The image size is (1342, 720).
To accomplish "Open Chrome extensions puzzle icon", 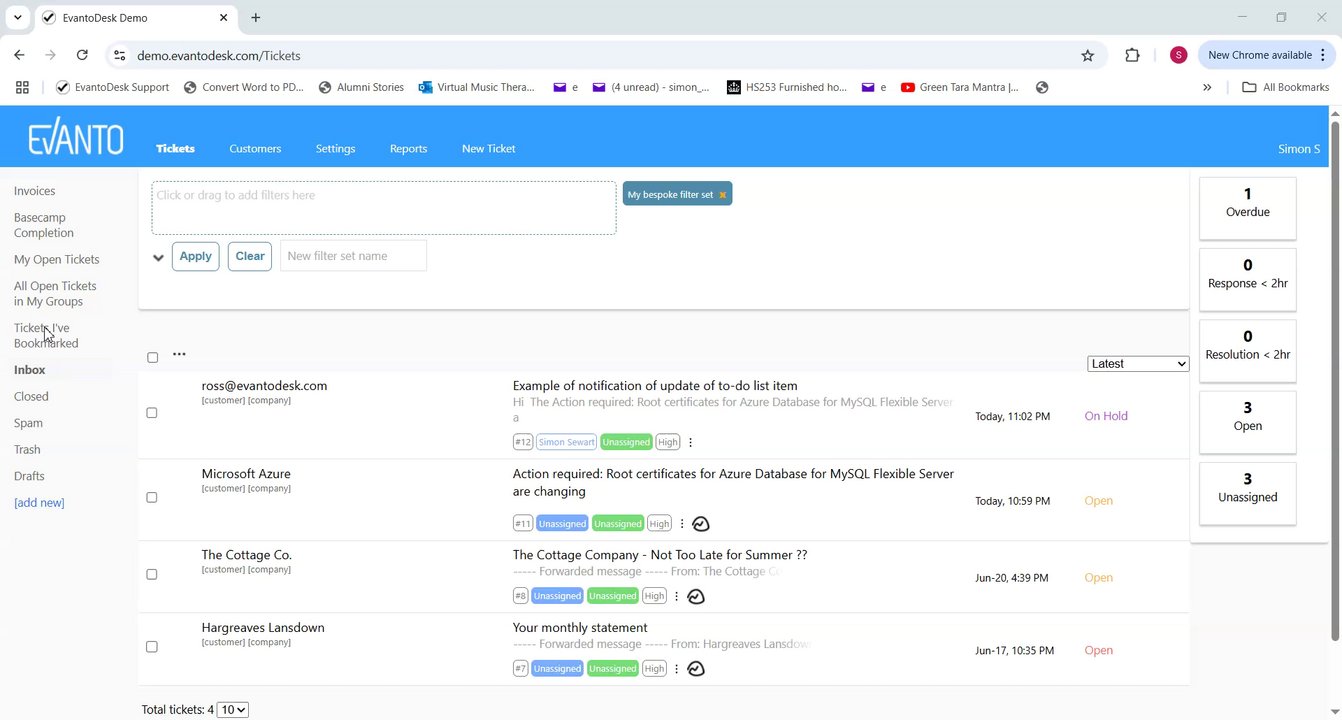I will coord(1132,56).
